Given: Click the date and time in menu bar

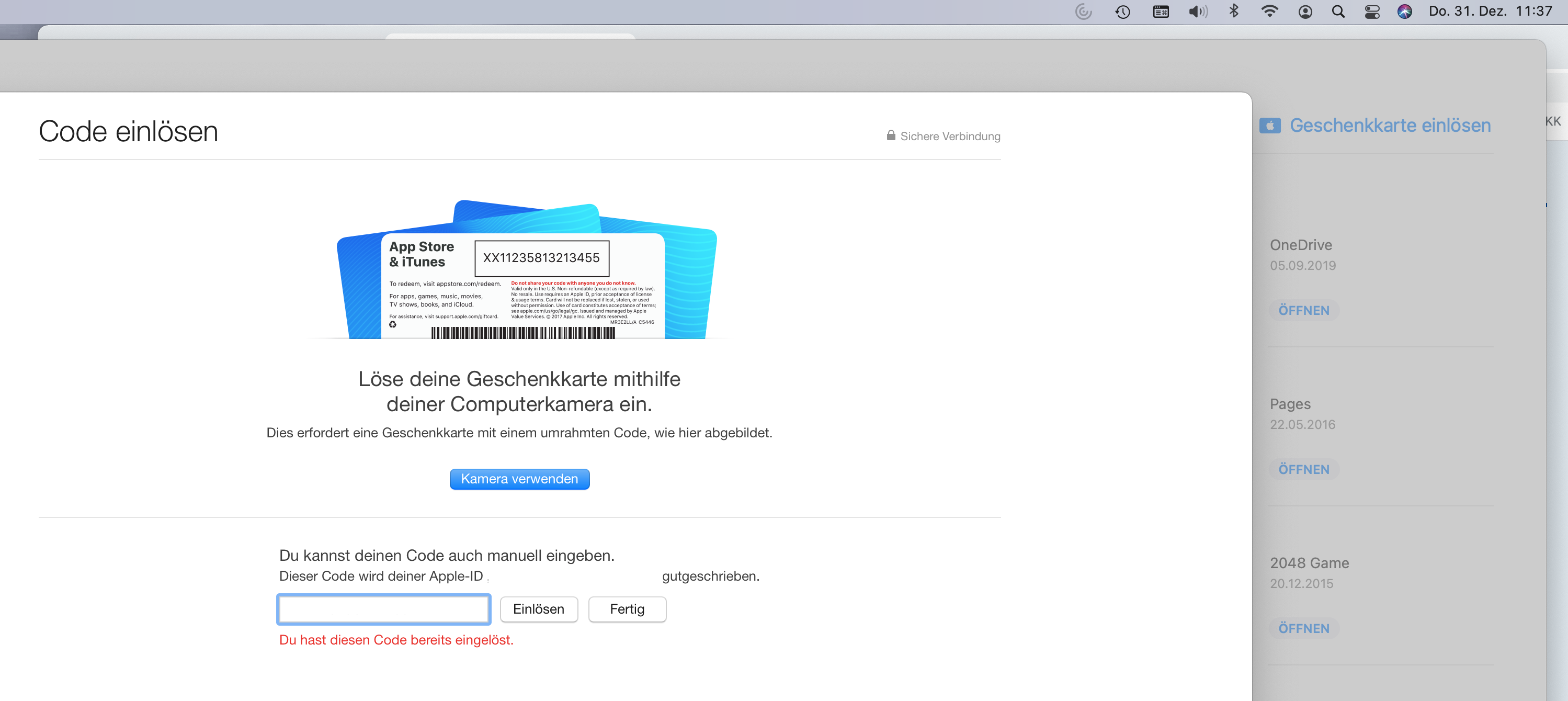Looking at the screenshot, I should point(1490,12).
